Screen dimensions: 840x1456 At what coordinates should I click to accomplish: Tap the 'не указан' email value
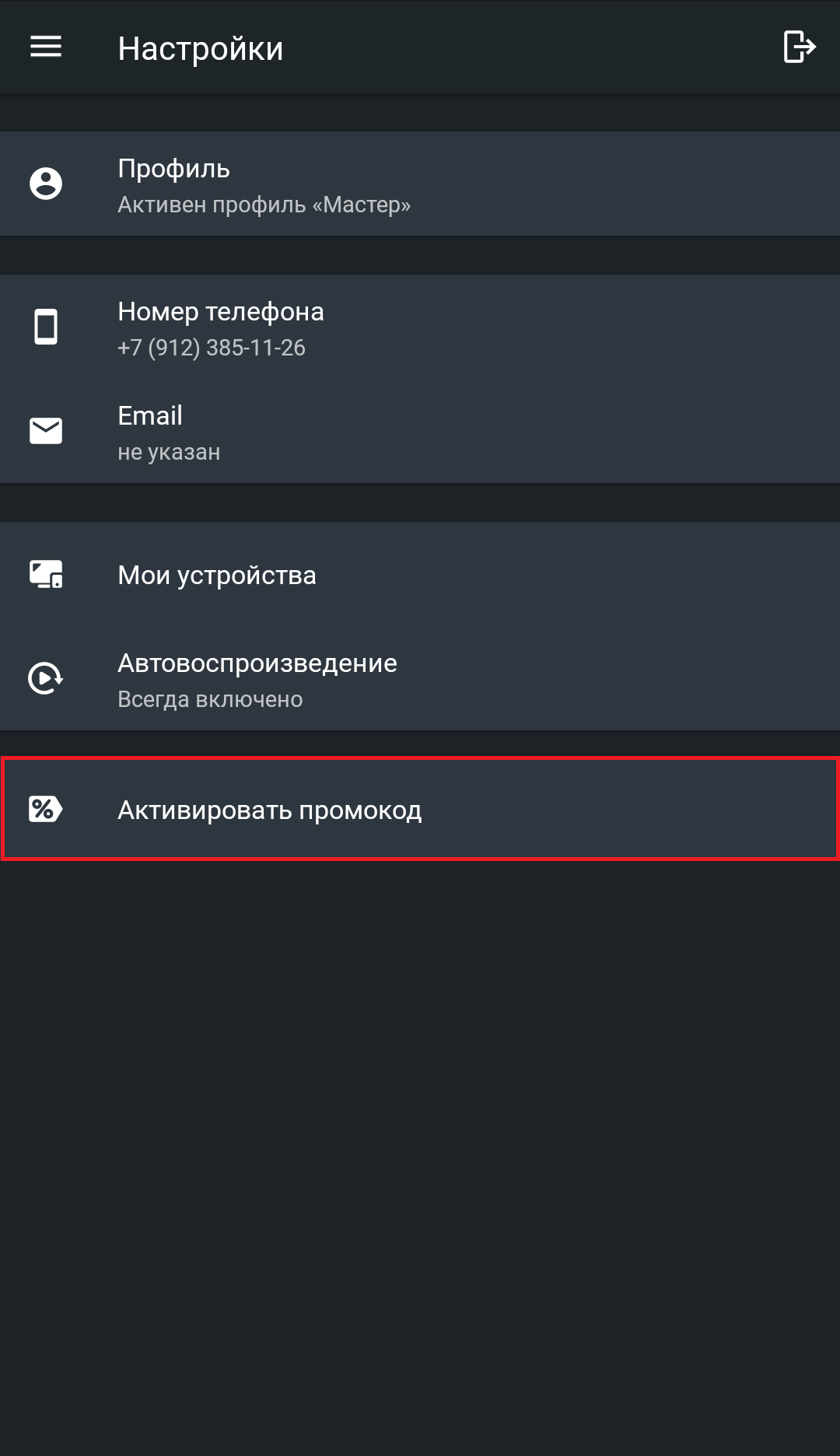(x=169, y=452)
